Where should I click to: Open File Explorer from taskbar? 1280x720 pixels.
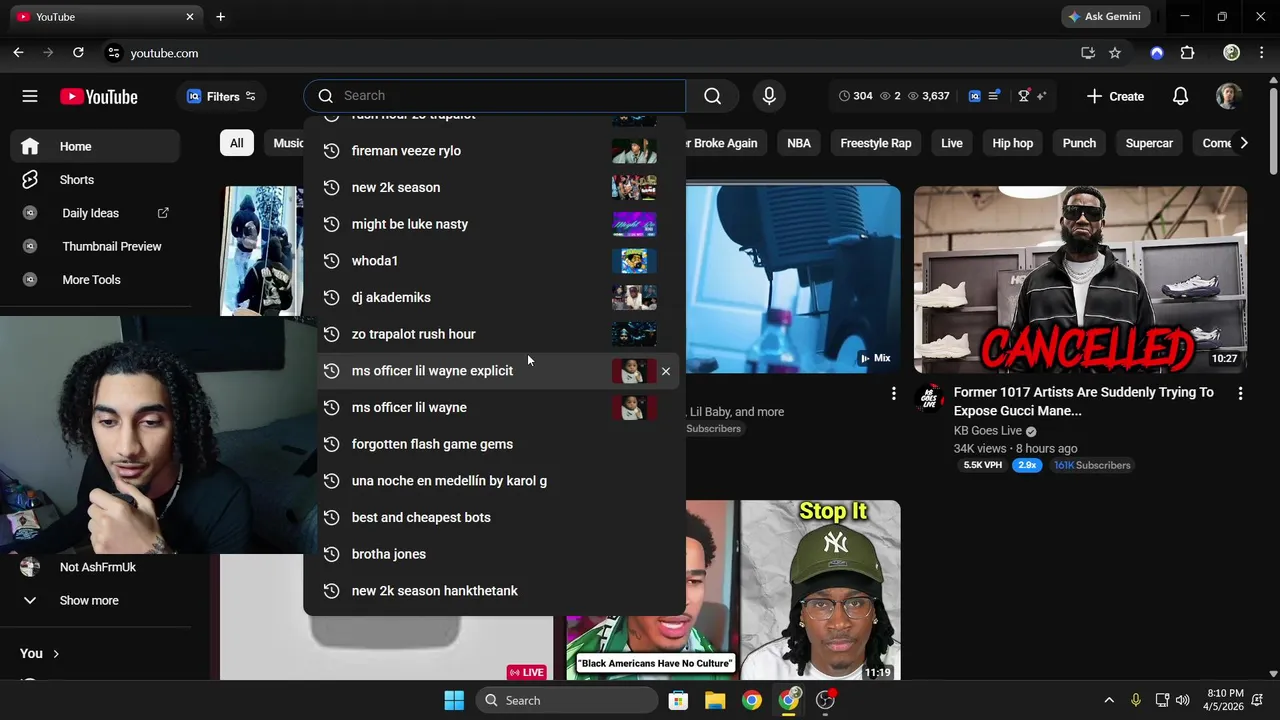click(x=714, y=700)
